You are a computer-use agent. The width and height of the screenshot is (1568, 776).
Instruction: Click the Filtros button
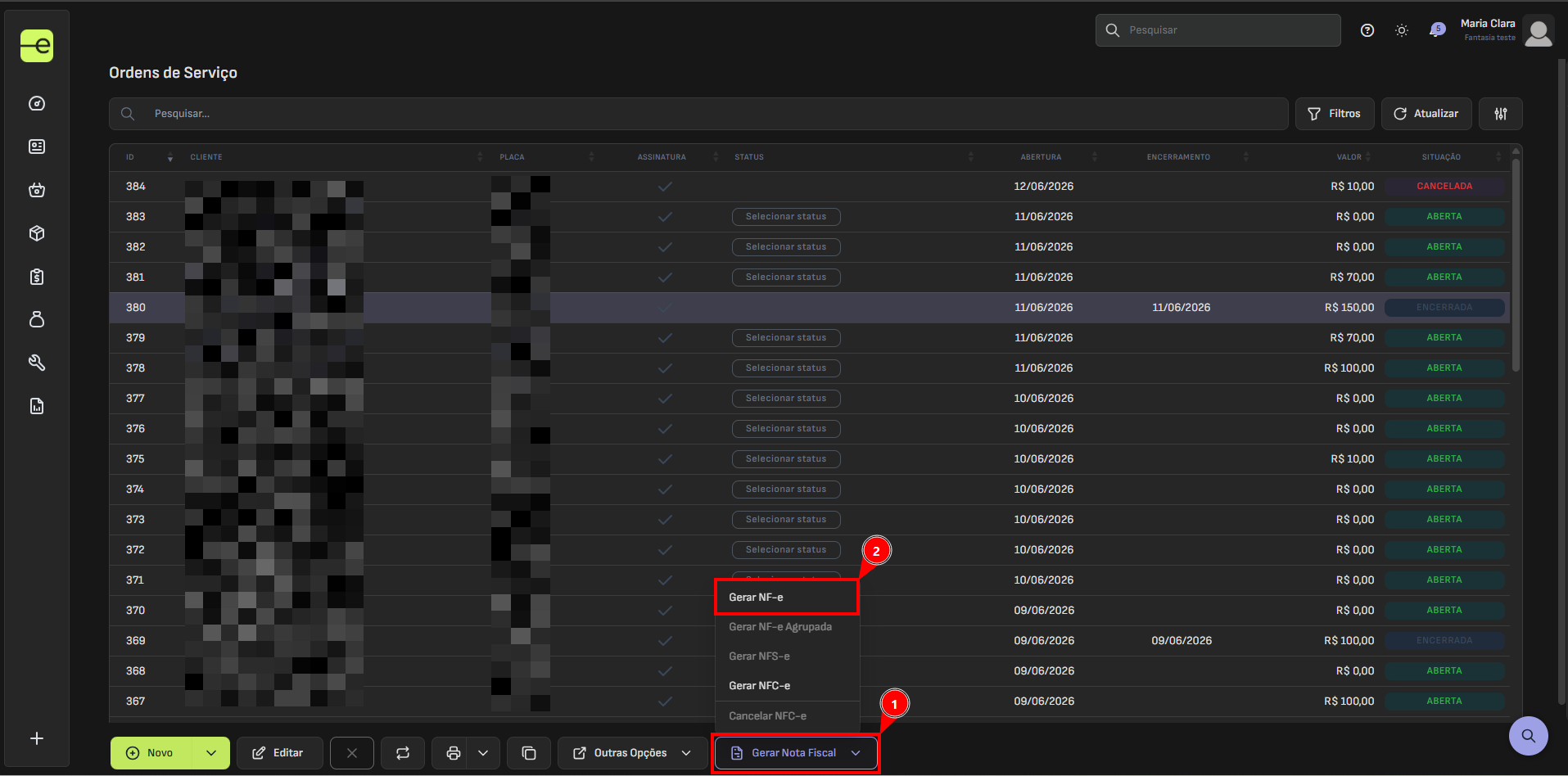(x=1335, y=114)
